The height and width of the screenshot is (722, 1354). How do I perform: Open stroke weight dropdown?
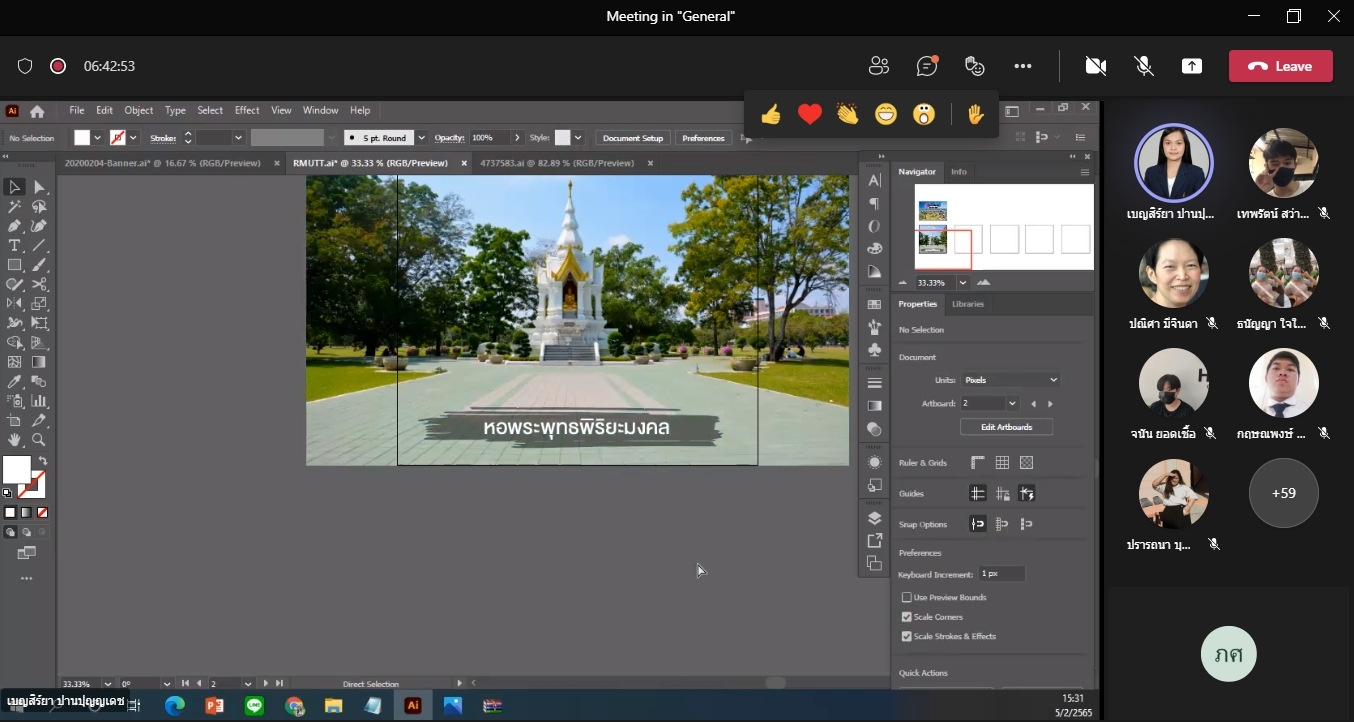tap(238, 138)
